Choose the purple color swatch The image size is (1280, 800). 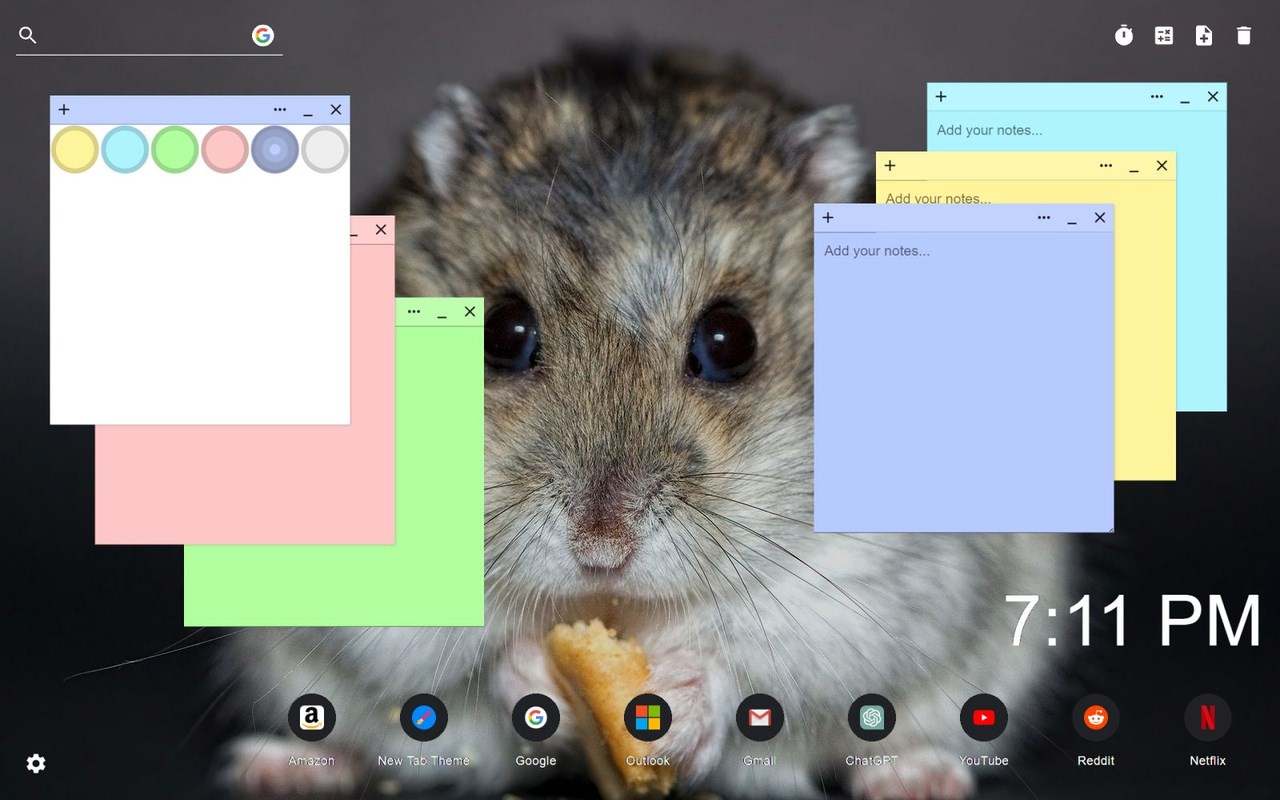click(x=275, y=149)
